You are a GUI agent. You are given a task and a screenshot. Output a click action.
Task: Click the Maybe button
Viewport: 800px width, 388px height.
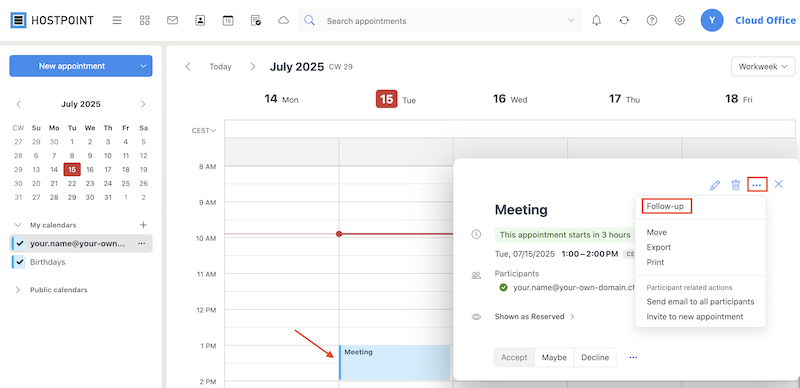point(555,357)
